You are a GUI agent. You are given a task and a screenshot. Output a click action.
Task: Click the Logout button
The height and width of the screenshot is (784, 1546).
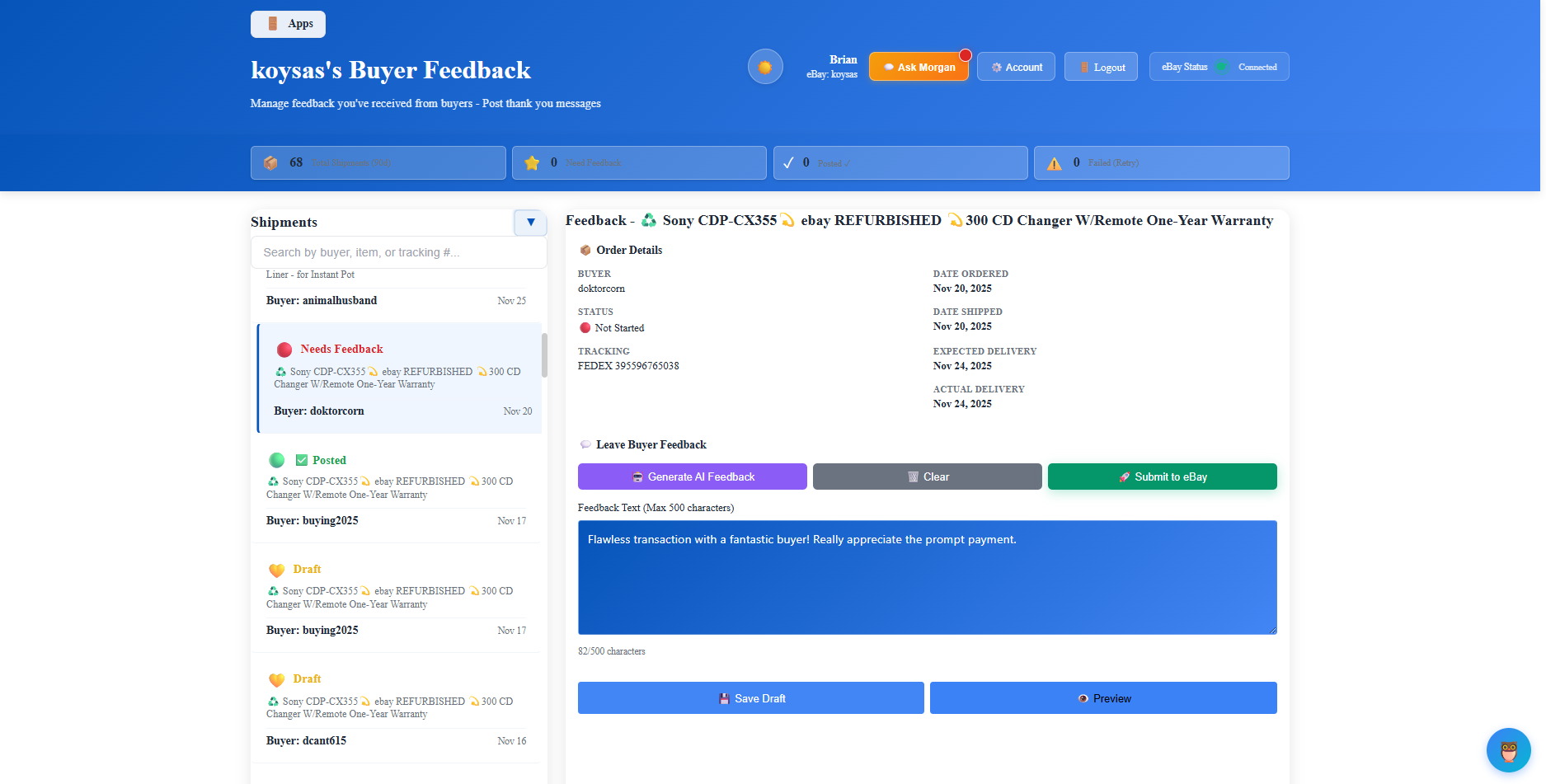click(1101, 66)
